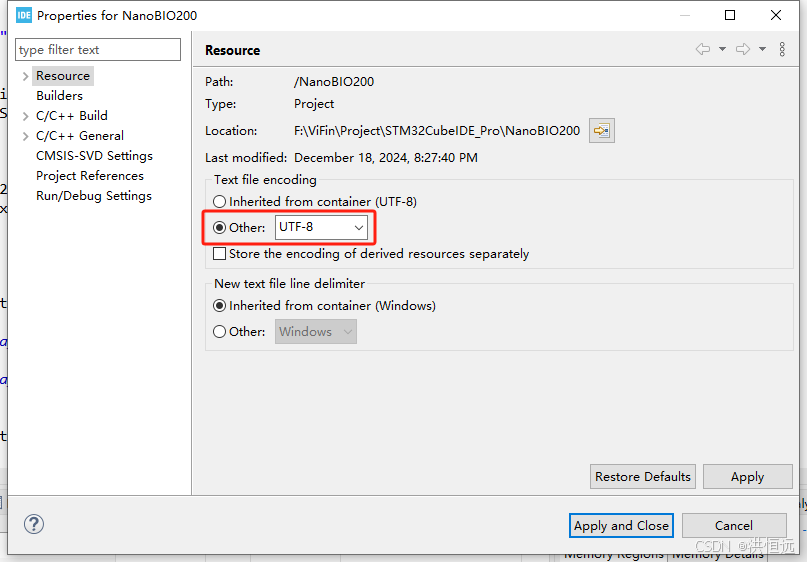Open the help question mark icon

coord(34,524)
